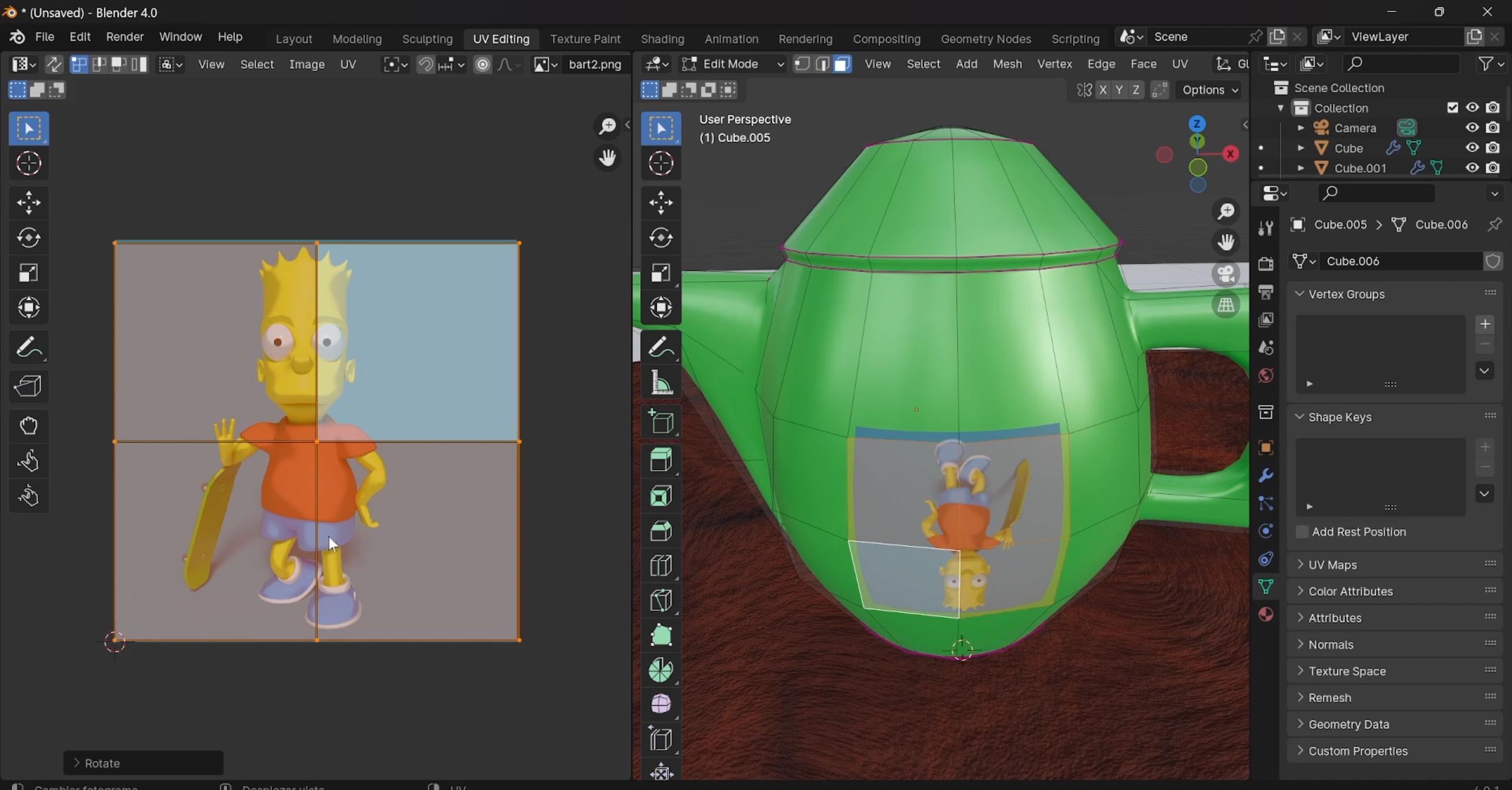Select the Knife tool
1512x790 pixels.
click(x=661, y=600)
